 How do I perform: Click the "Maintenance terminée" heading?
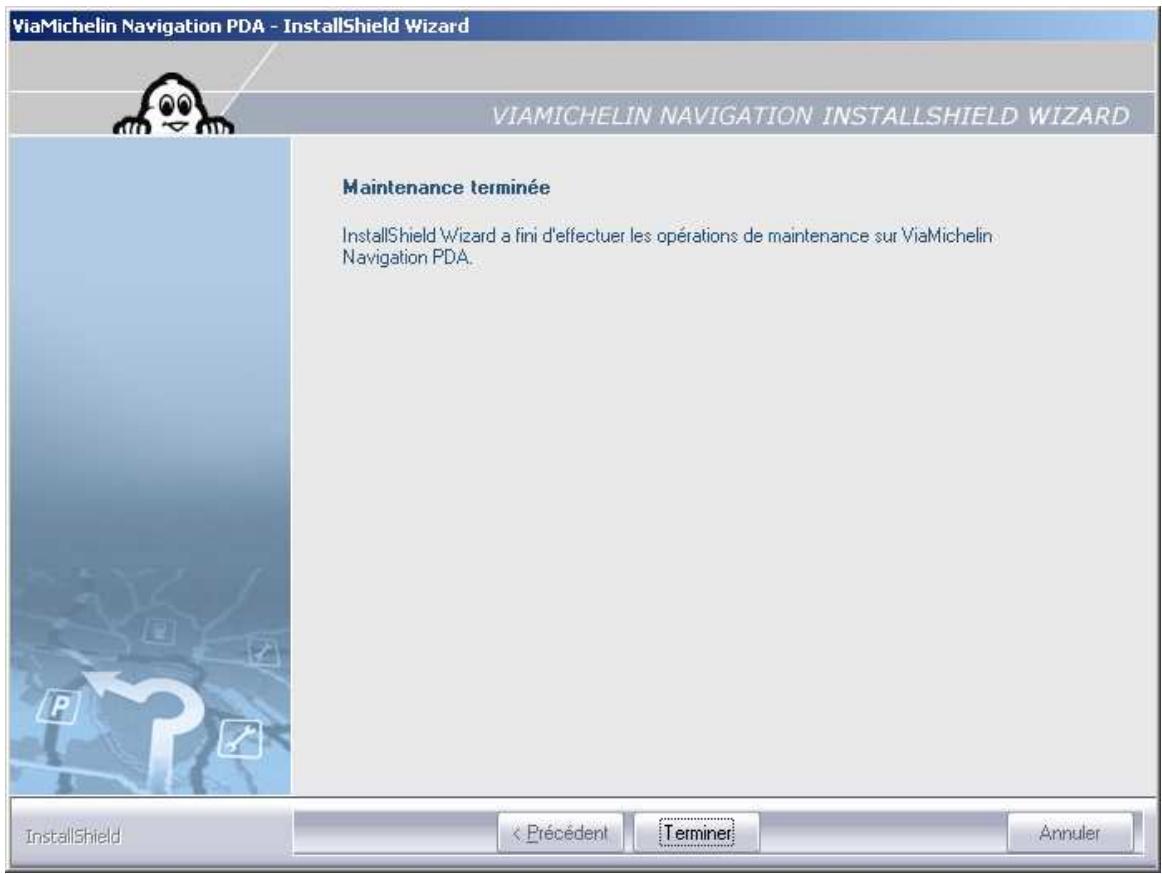point(446,188)
